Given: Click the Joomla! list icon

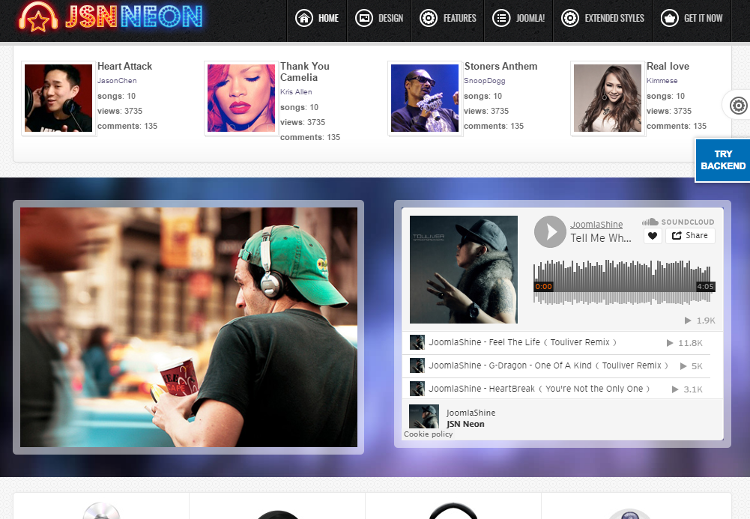Looking at the screenshot, I should pos(501,18).
